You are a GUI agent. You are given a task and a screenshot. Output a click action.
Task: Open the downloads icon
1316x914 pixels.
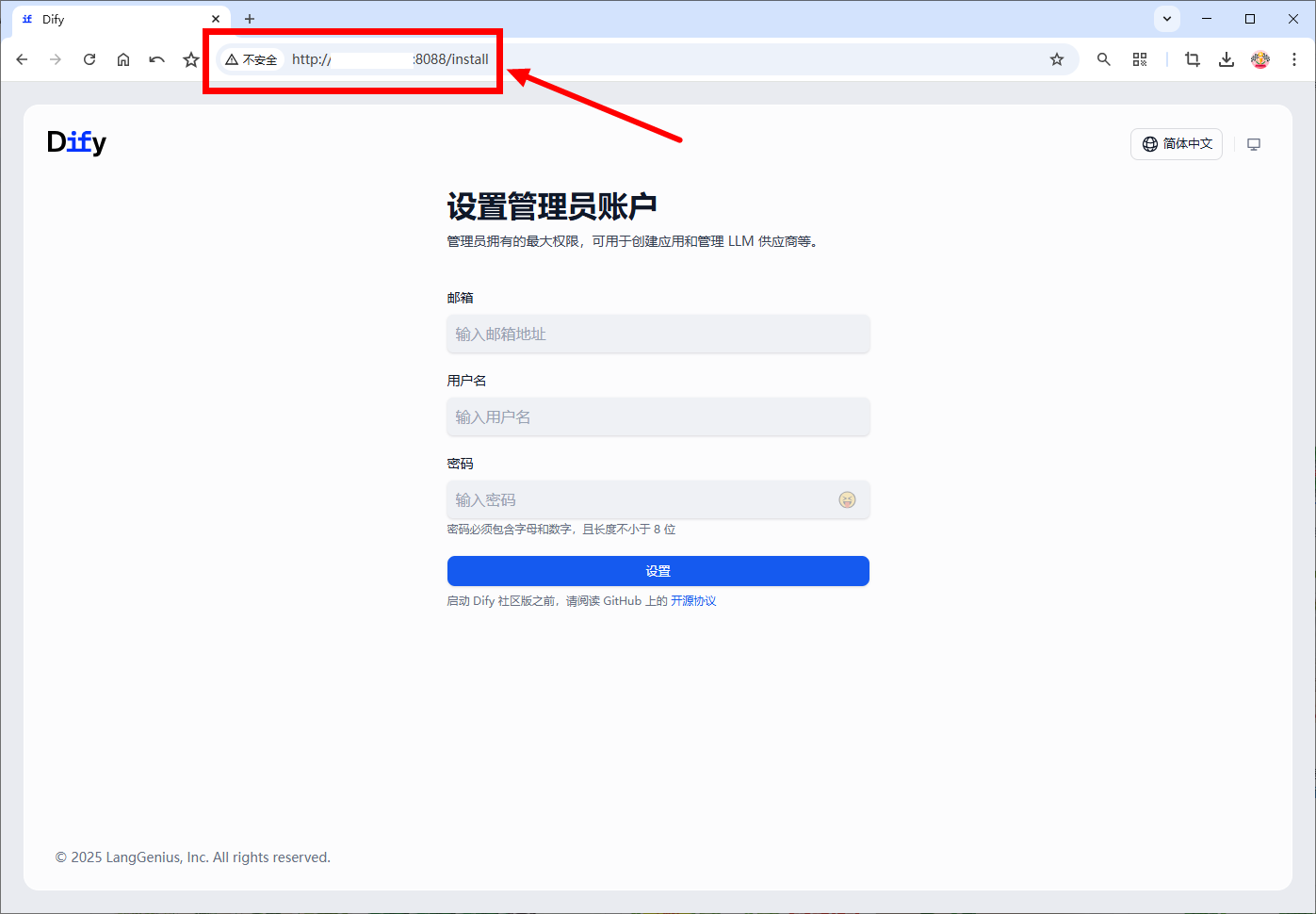pyautogui.click(x=1227, y=59)
